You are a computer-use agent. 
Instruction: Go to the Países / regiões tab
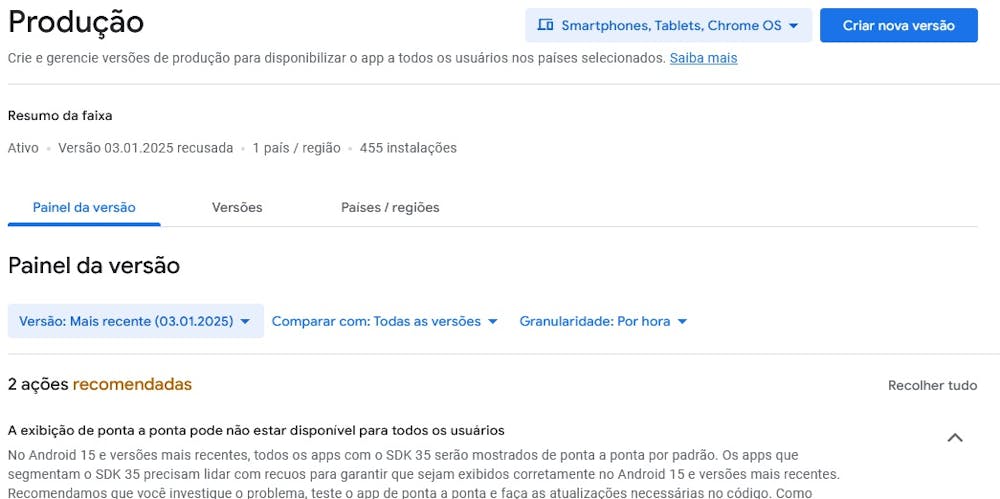(390, 207)
